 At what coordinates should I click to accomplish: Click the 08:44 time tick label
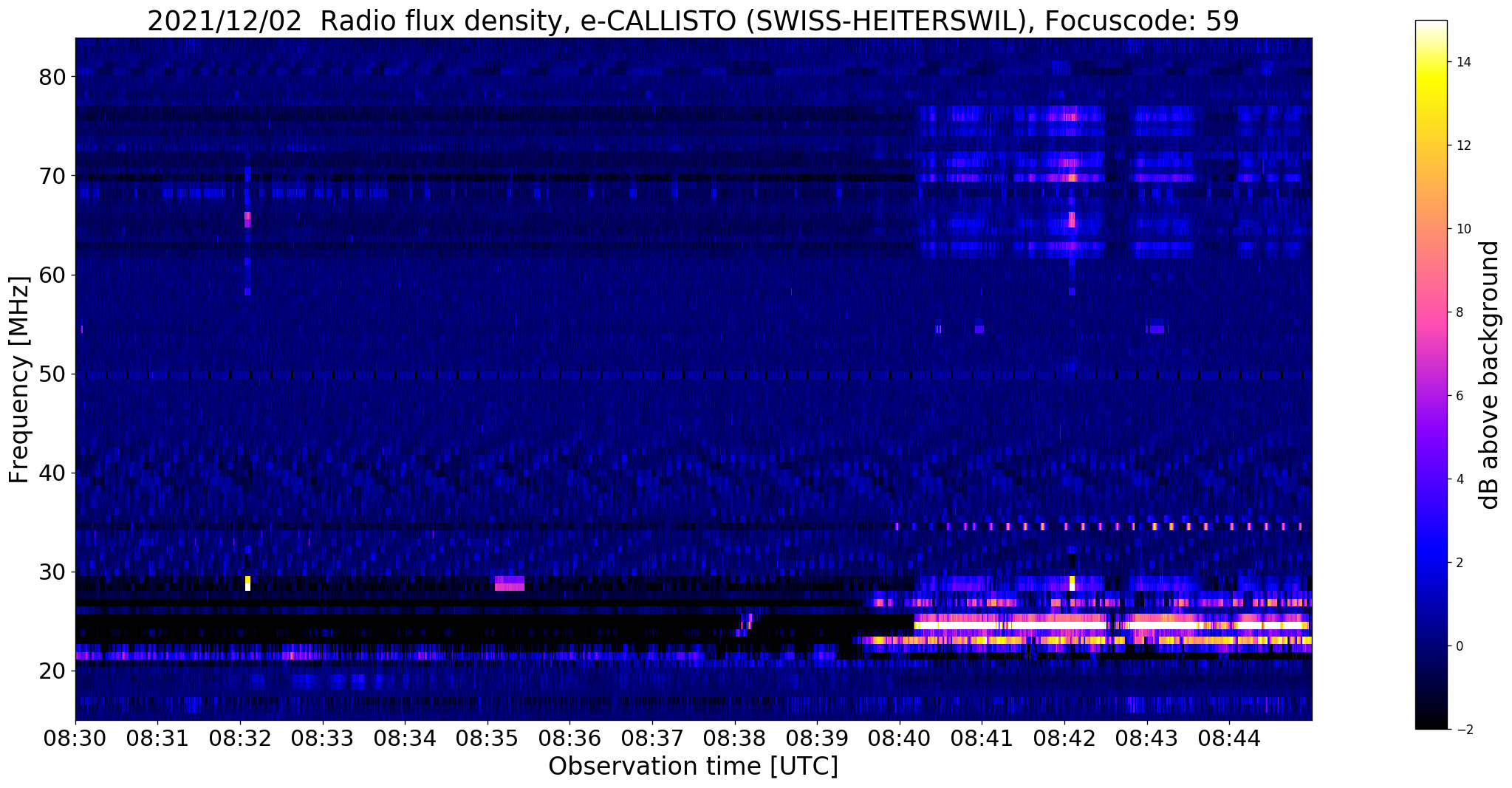(1229, 738)
